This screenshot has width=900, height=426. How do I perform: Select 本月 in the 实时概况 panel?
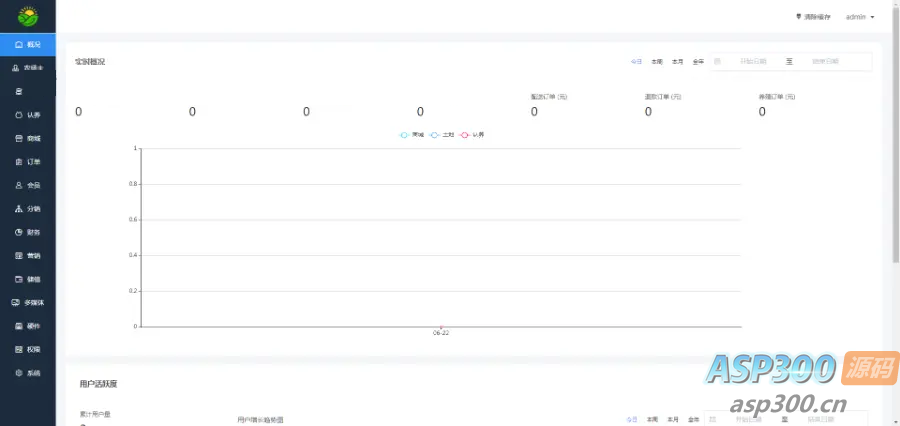(677, 61)
